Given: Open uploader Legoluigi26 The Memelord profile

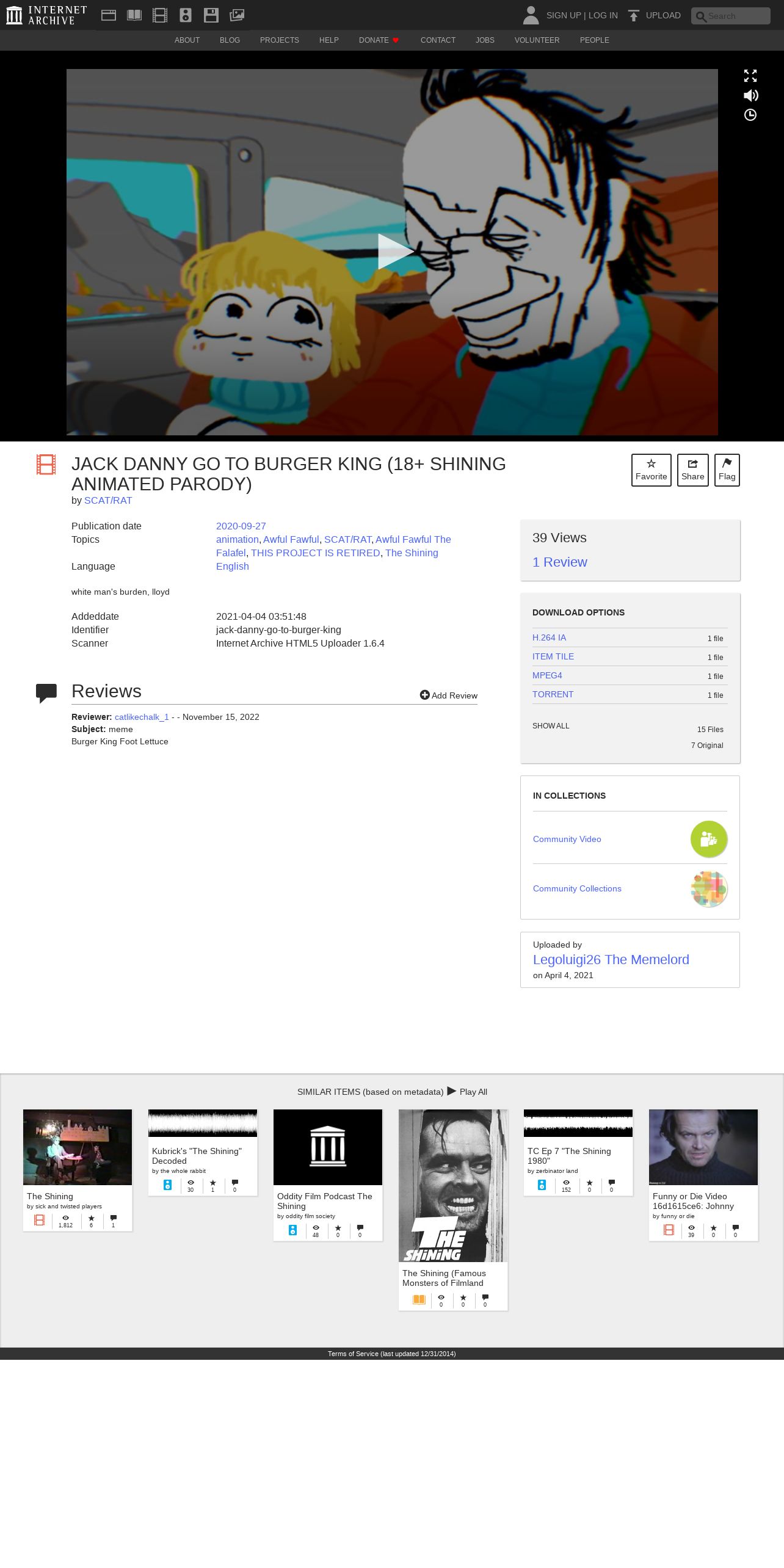Looking at the screenshot, I should [x=611, y=960].
